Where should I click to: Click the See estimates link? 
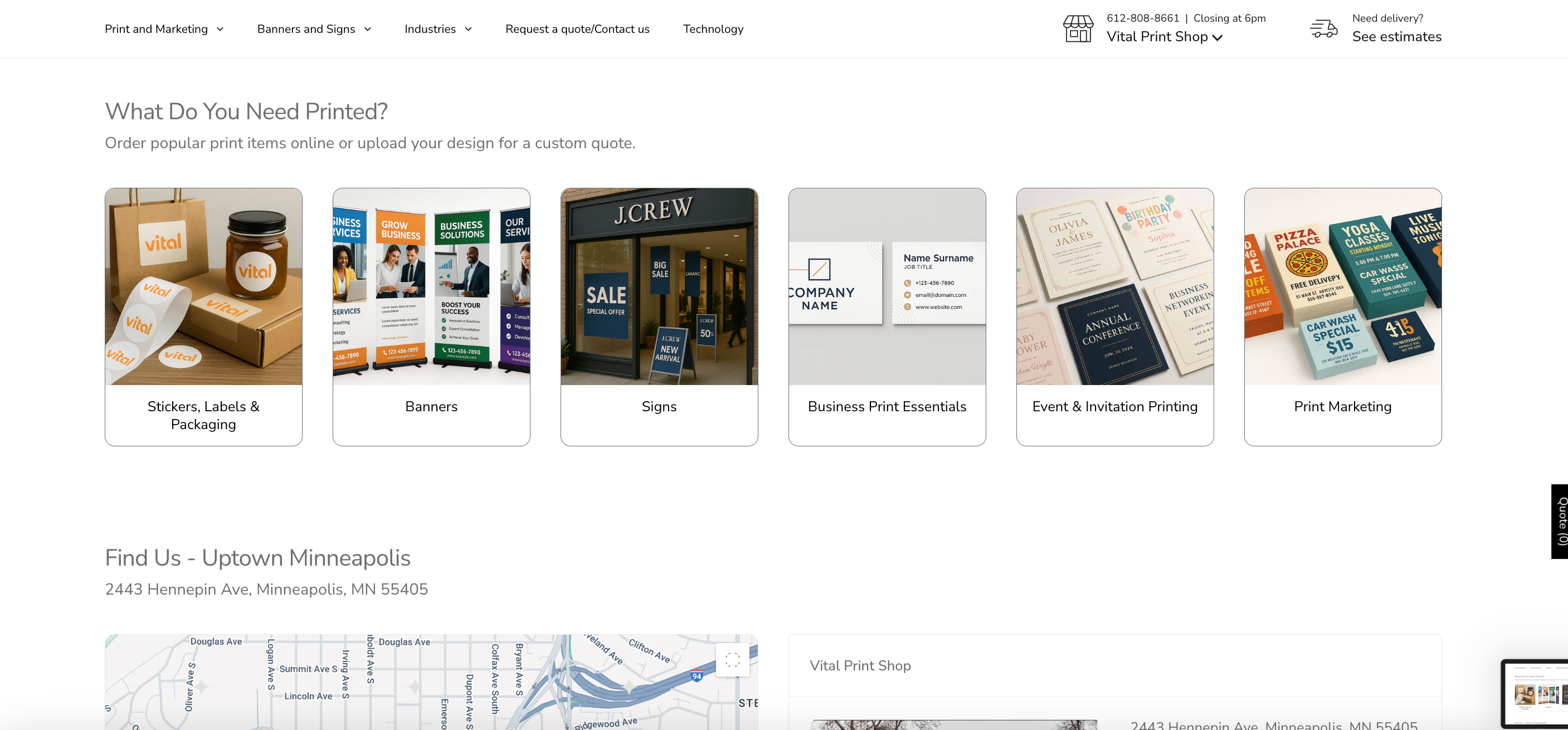pos(1396,37)
